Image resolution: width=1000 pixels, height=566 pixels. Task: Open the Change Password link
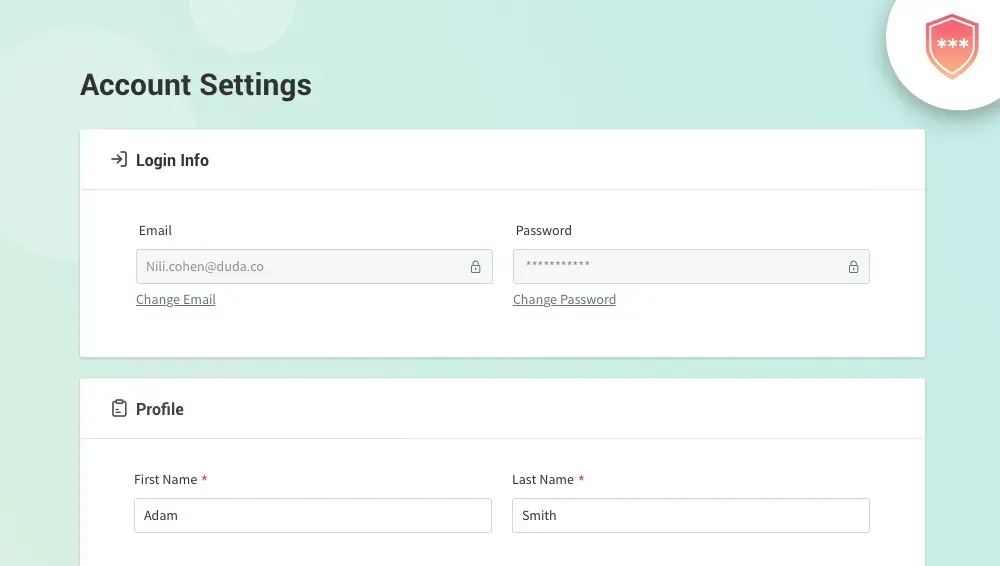(x=564, y=299)
